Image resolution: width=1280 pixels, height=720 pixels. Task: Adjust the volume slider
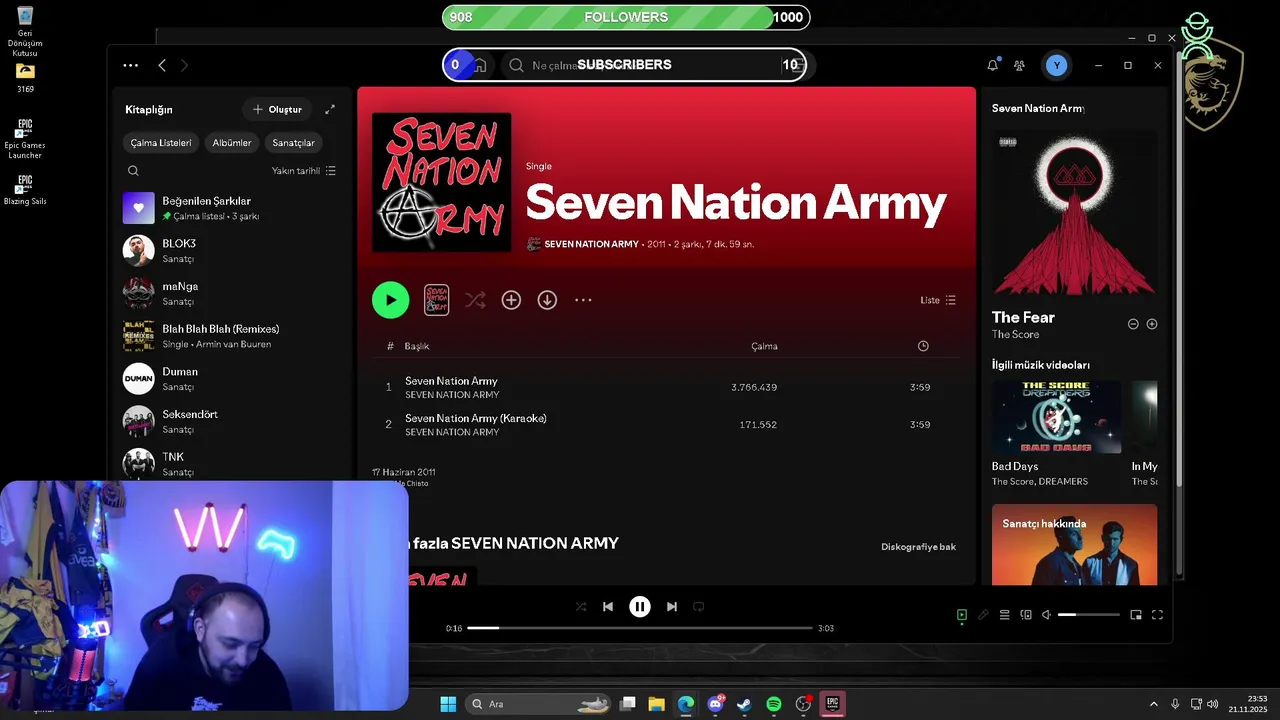click(x=1089, y=615)
